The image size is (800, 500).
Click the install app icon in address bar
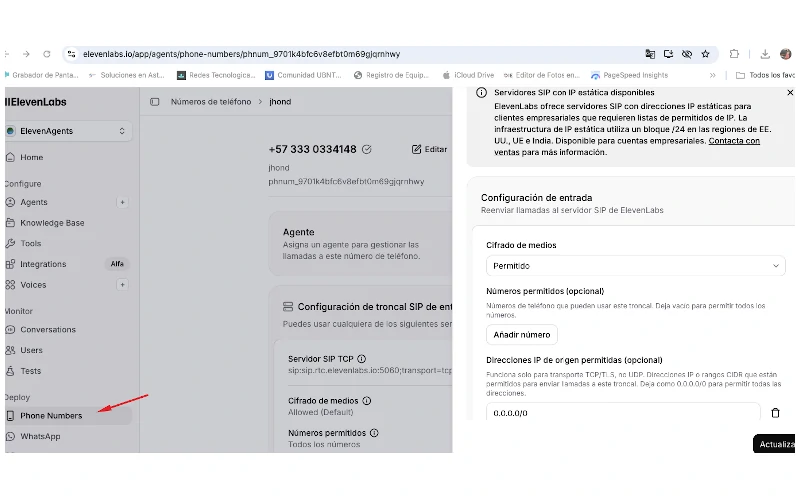click(668, 54)
